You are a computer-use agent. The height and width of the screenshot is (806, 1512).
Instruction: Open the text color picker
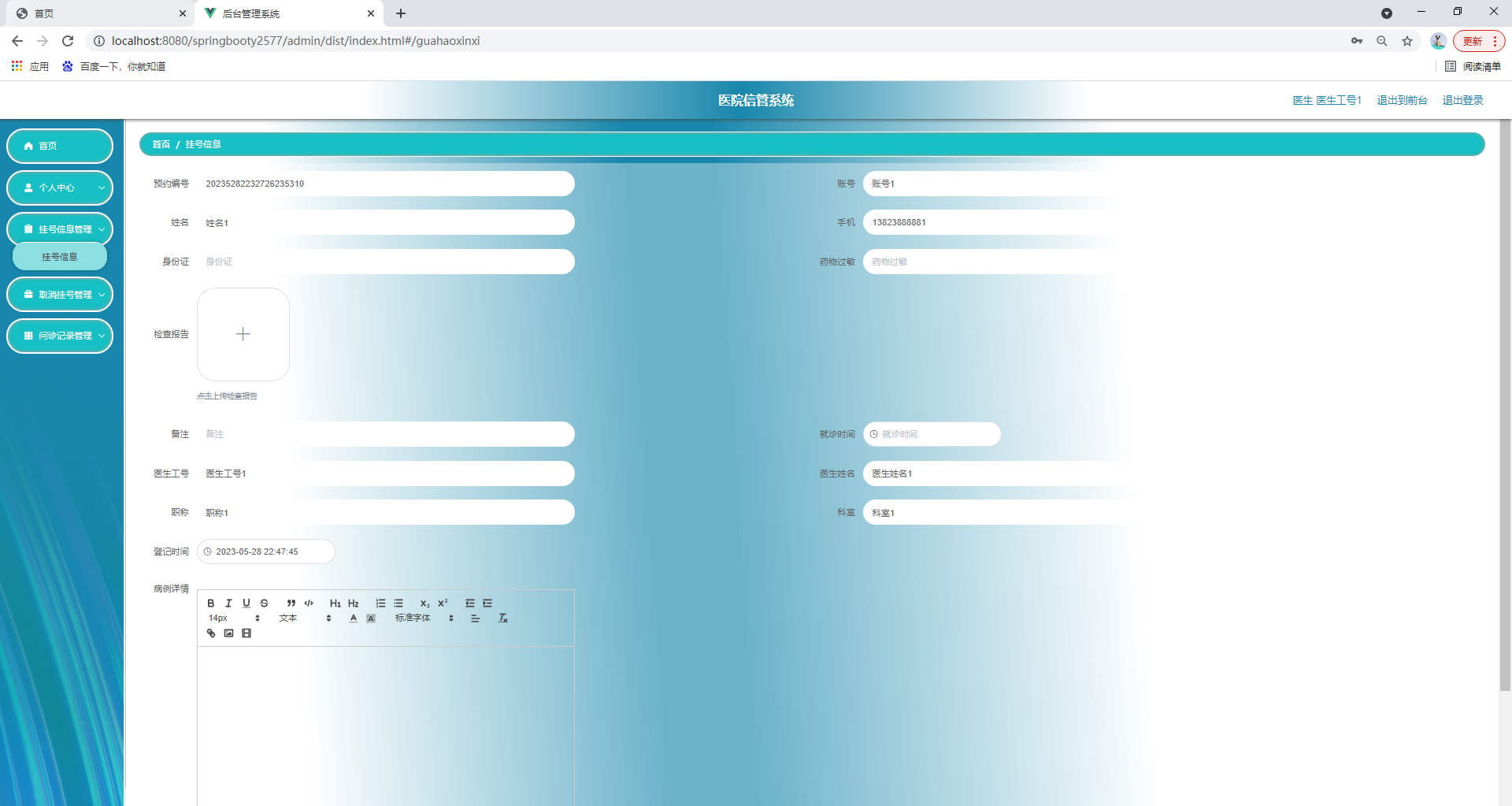tap(354, 618)
